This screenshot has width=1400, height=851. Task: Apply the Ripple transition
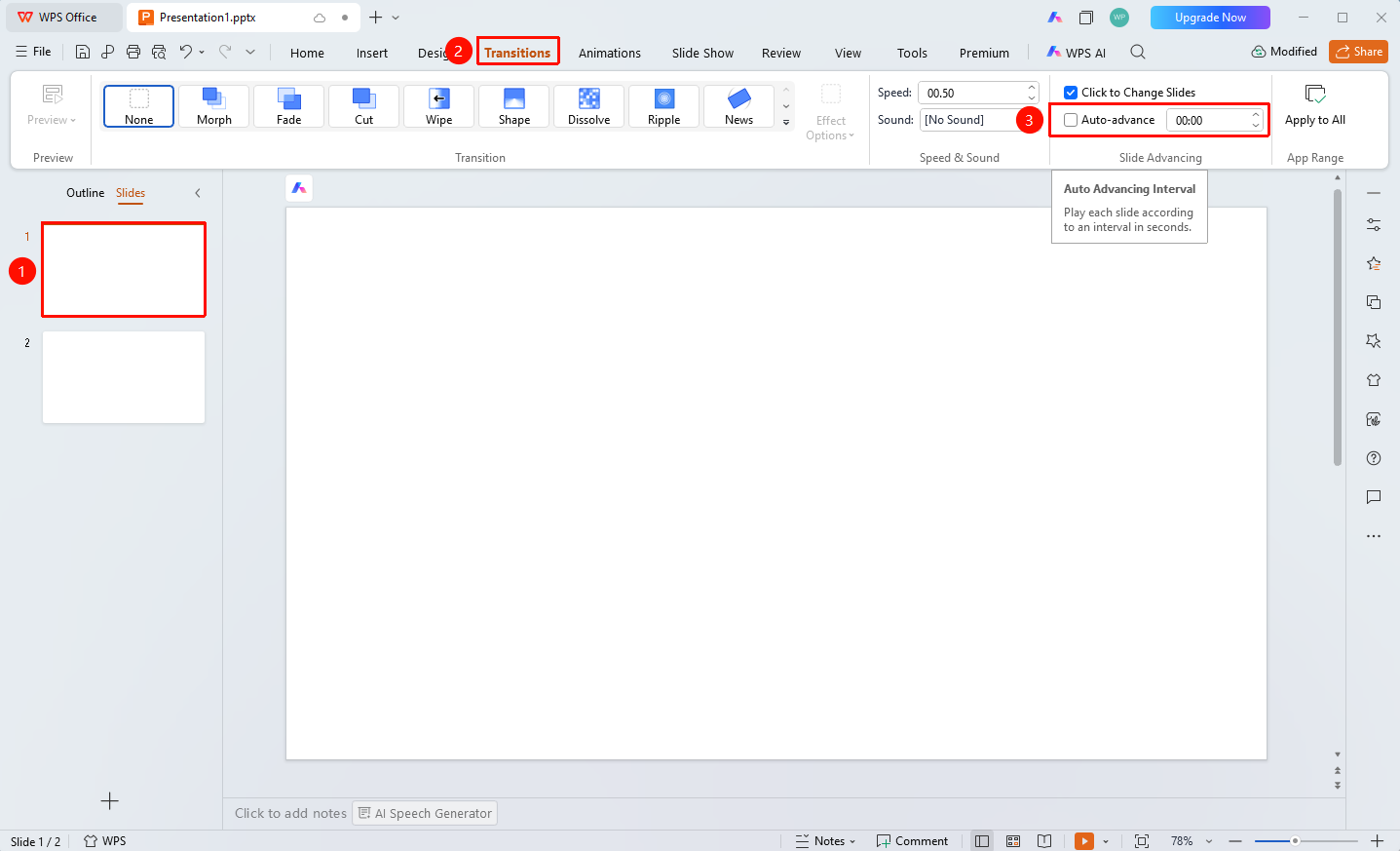(x=664, y=106)
